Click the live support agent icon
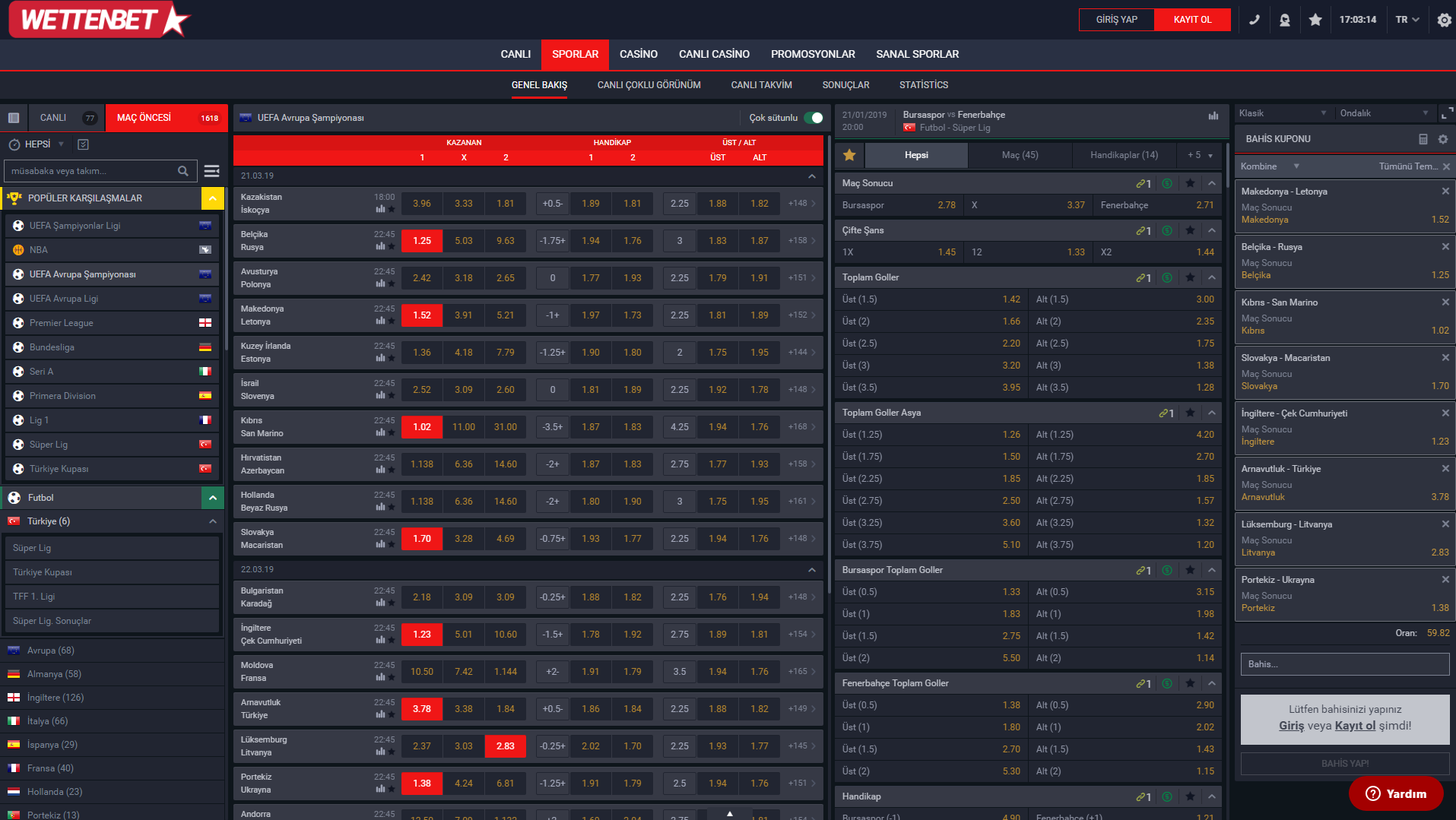Viewport: 1456px width, 820px height. click(x=1285, y=20)
